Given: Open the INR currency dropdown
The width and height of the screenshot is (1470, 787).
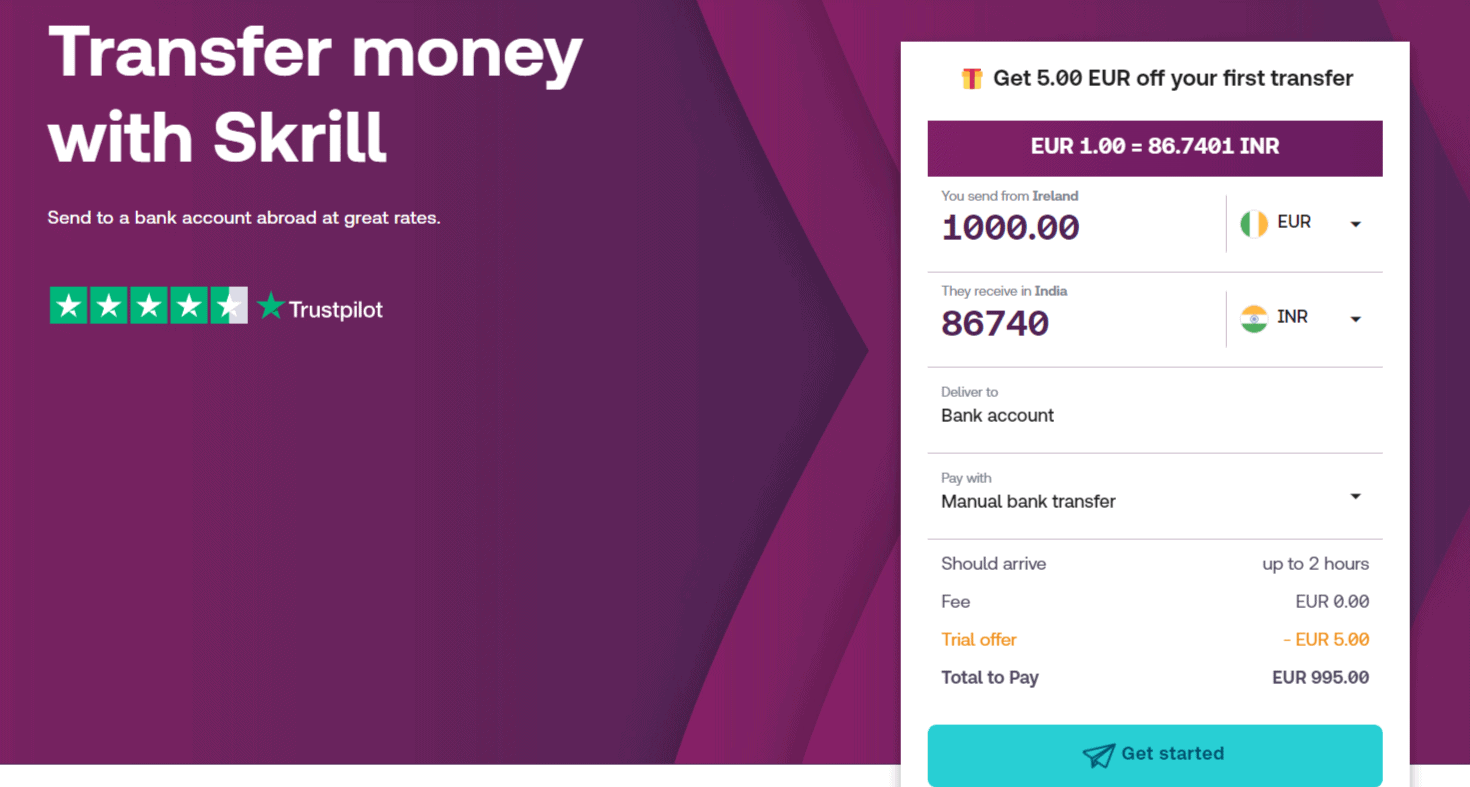Looking at the screenshot, I should 1356,318.
